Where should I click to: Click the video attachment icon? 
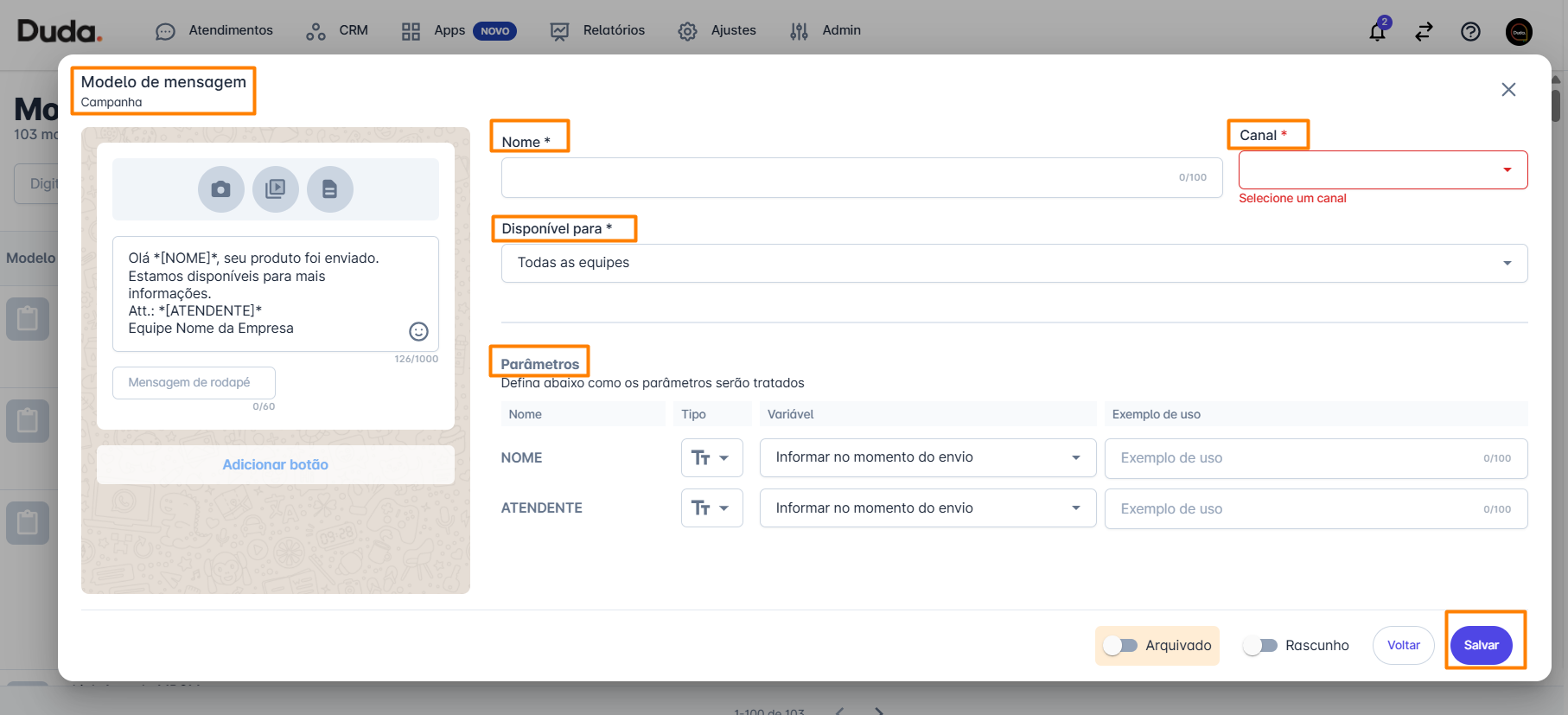click(x=275, y=189)
